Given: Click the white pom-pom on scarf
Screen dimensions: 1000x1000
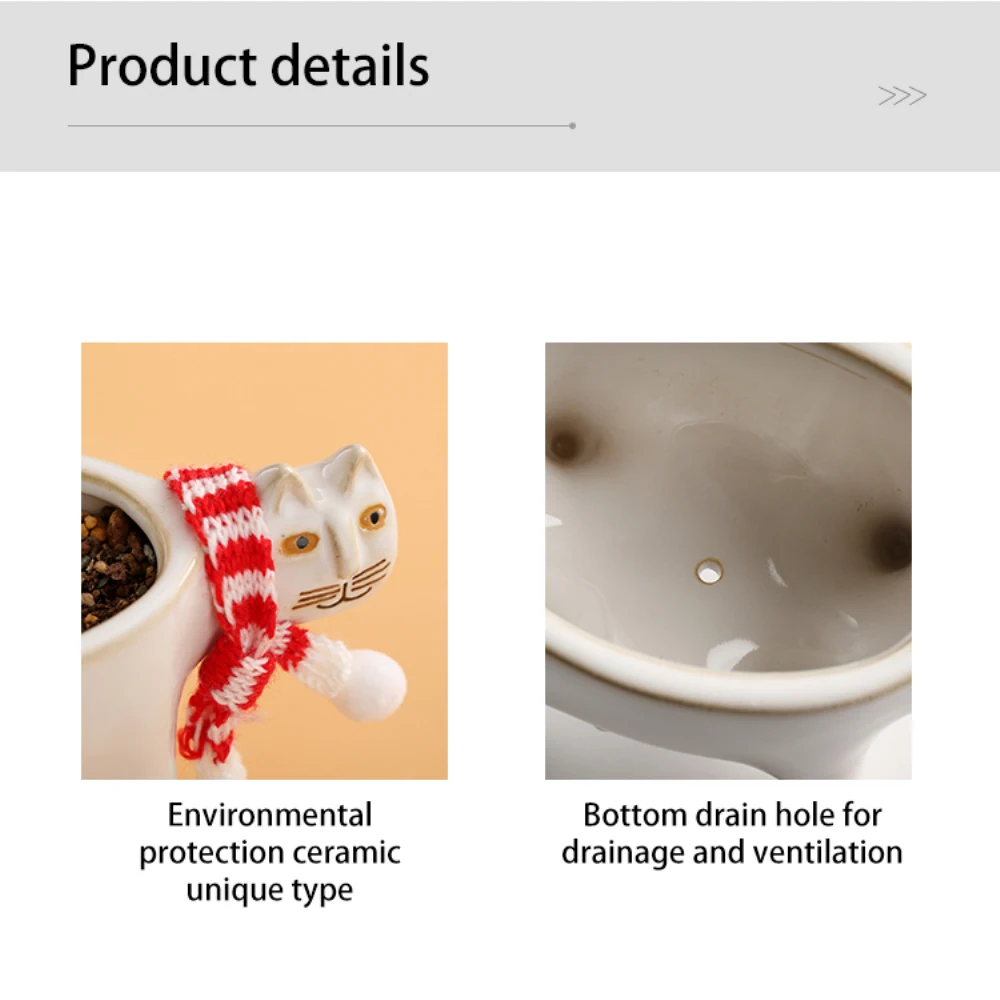Looking at the screenshot, I should click(375, 684).
